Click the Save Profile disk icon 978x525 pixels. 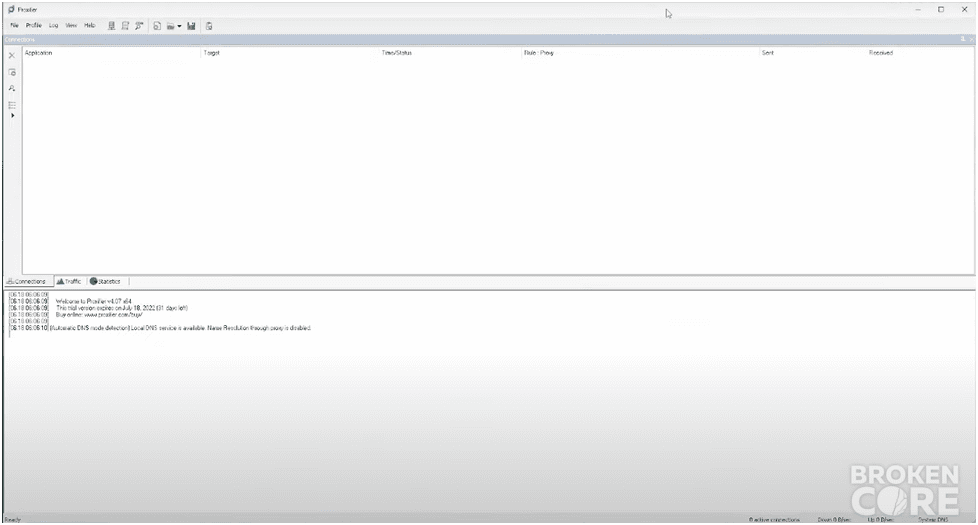click(191, 26)
